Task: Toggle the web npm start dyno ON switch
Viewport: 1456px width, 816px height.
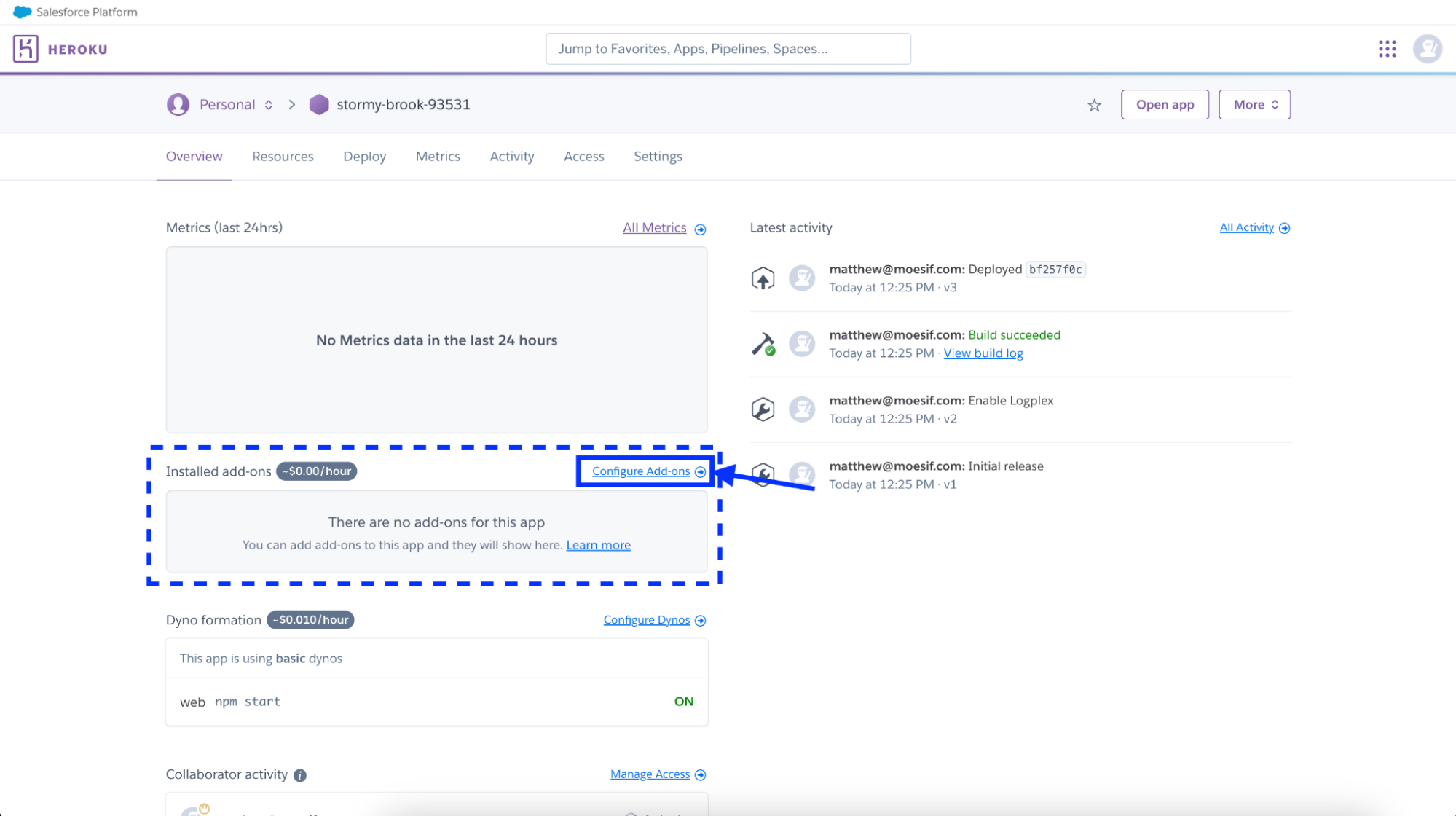Action: pos(683,701)
